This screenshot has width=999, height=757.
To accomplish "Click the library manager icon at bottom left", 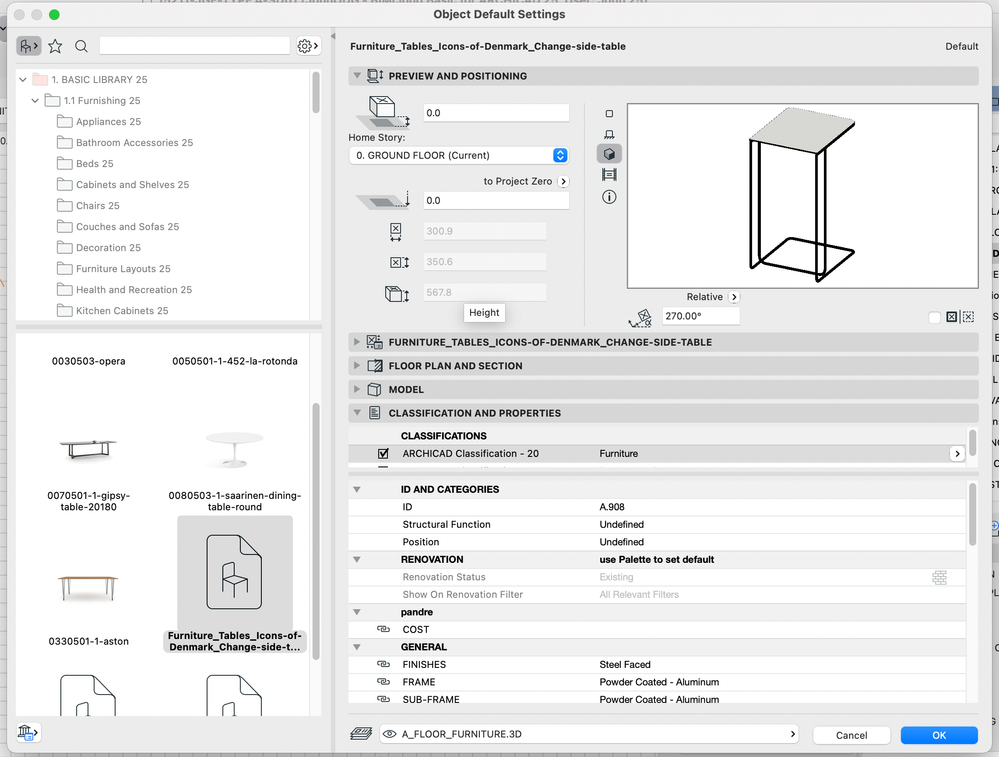I will tap(28, 733).
